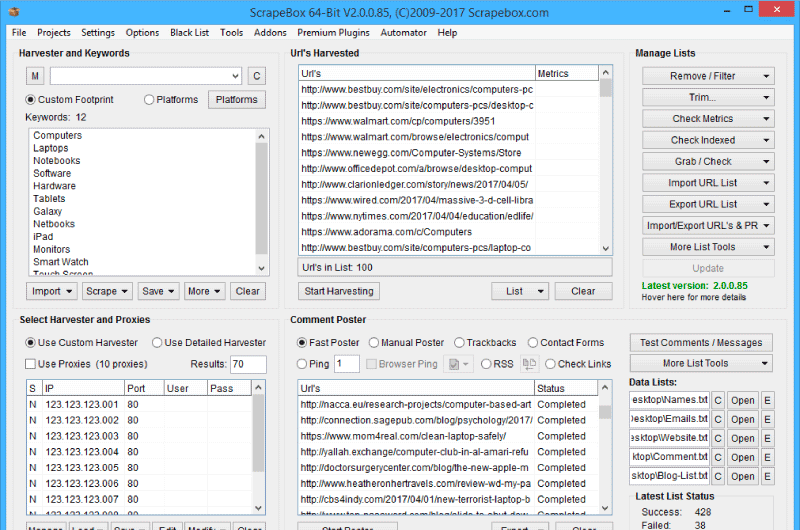Click the Metrics column header
Image resolution: width=800 pixels, height=530 pixels.
[x=566, y=73]
